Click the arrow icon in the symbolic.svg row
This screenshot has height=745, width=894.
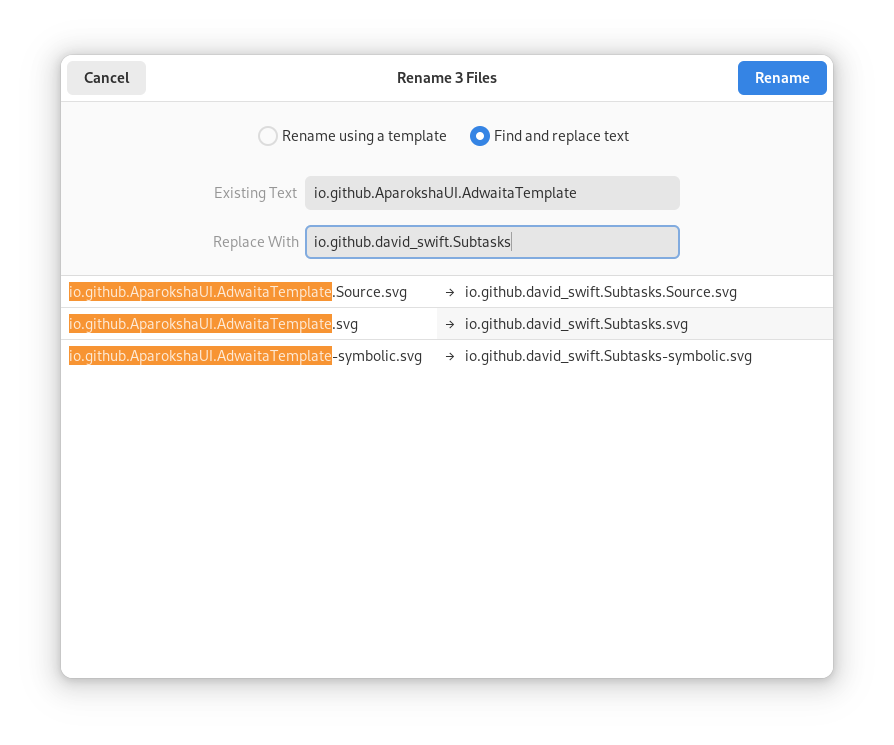click(x=450, y=356)
